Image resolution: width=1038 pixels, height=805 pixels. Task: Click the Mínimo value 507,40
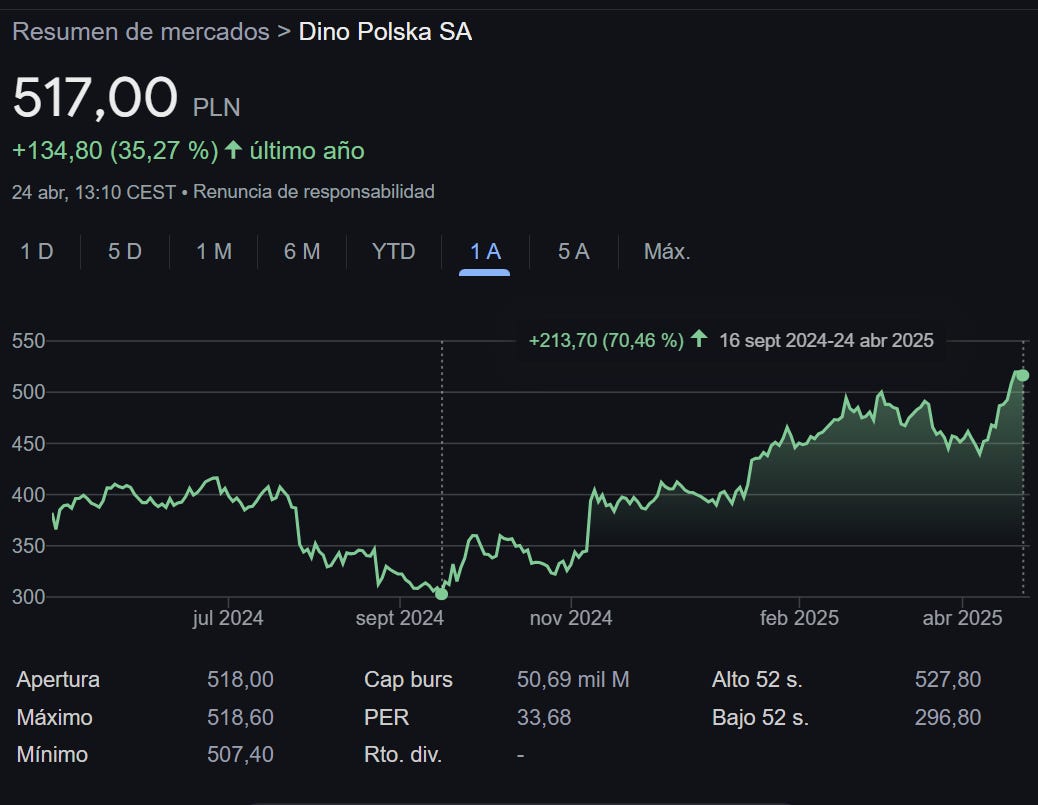(240, 755)
